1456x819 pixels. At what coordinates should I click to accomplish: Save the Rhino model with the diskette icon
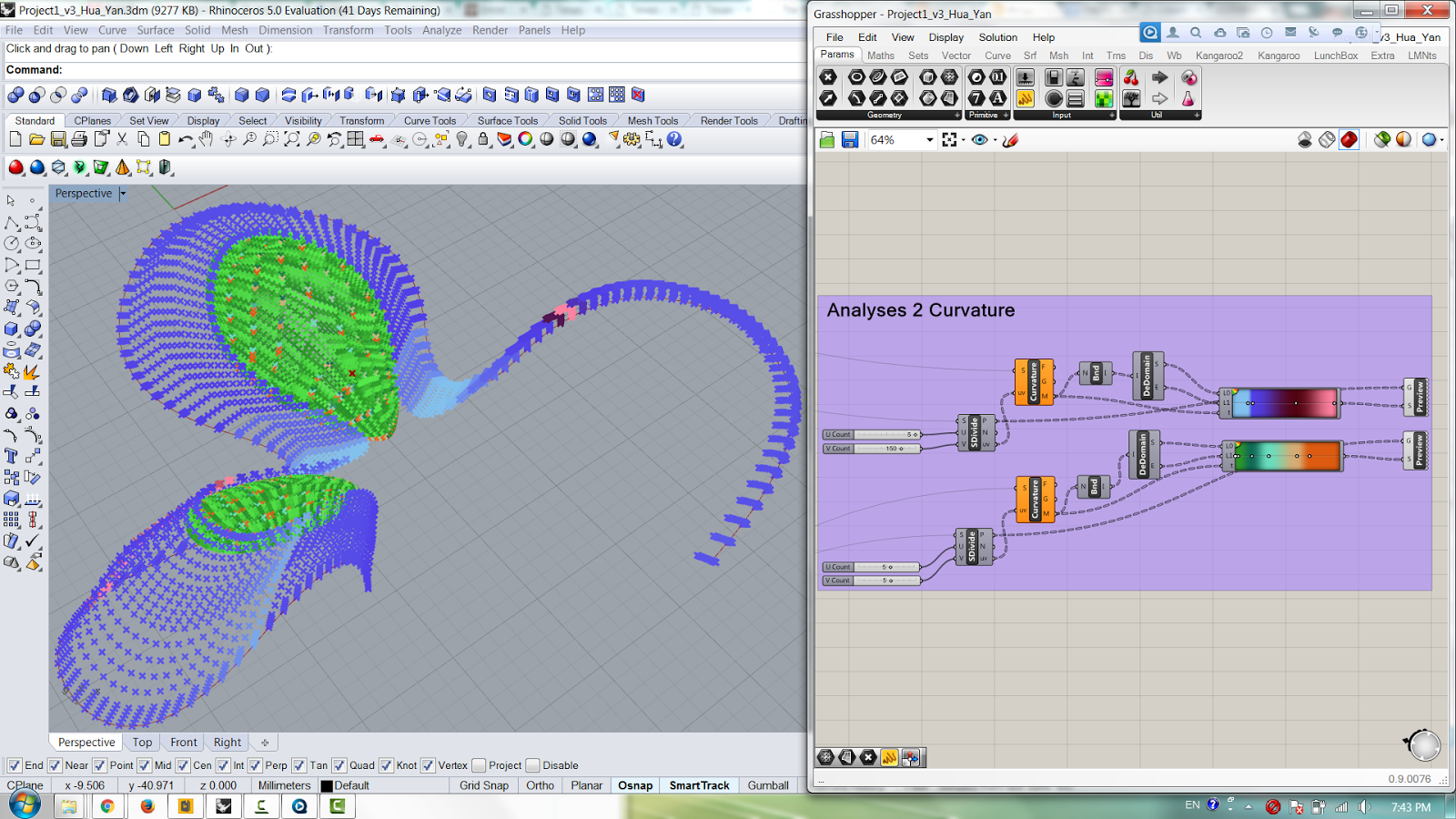point(58,139)
